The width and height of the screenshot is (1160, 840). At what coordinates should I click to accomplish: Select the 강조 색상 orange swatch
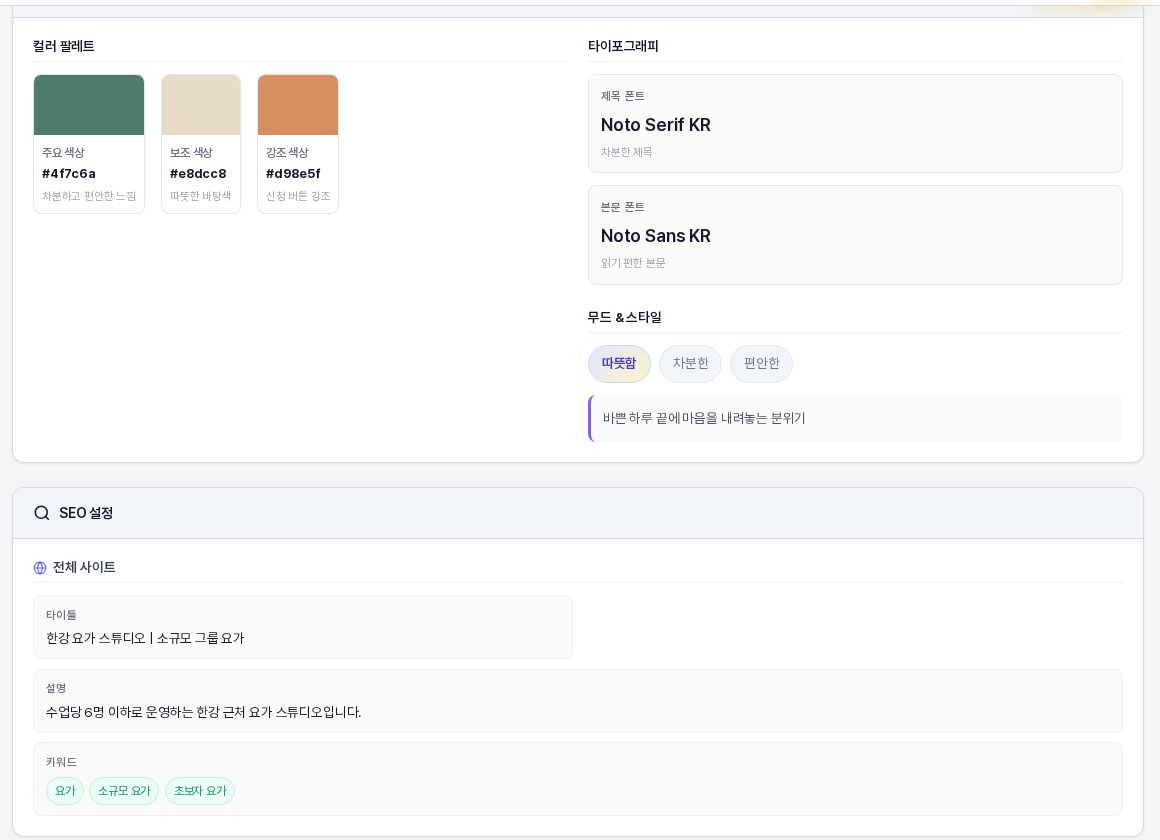point(298,105)
